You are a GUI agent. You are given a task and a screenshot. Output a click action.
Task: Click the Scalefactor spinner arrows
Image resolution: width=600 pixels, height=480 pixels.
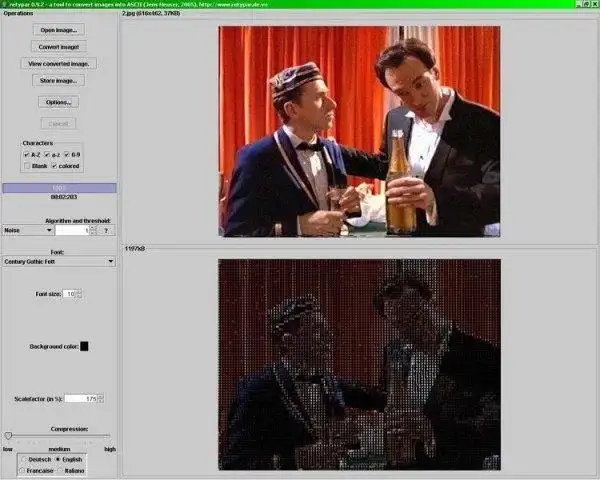point(101,398)
